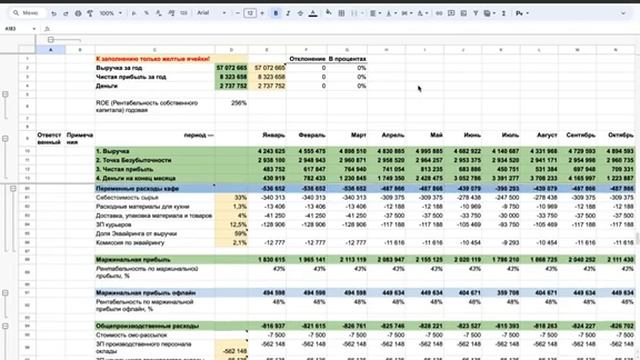This screenshot has height=360, width=640.
Task: Merge the selected cells
Action: tap(354, 13)
